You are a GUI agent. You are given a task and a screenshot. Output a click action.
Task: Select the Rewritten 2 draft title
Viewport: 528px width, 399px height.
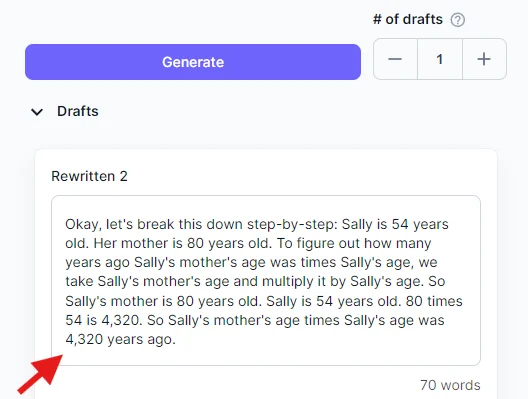coord(89,176)
